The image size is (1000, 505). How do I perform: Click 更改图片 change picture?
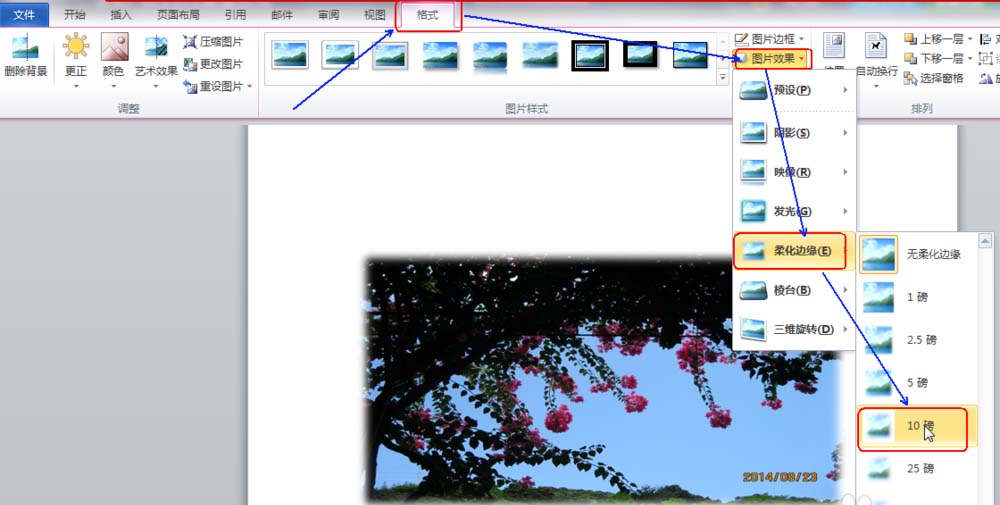(x=213, y=64)
